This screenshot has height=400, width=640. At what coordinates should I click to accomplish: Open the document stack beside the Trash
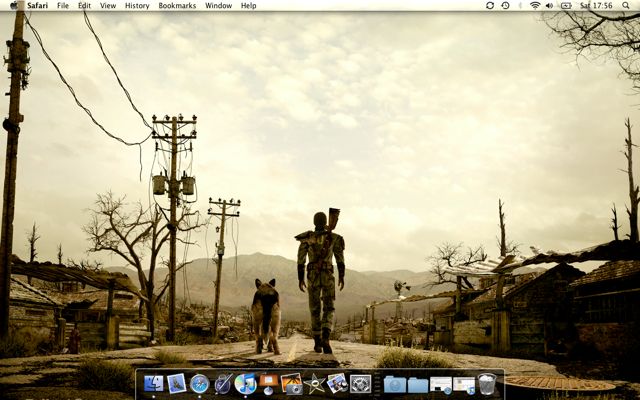(x=464, y=385)
